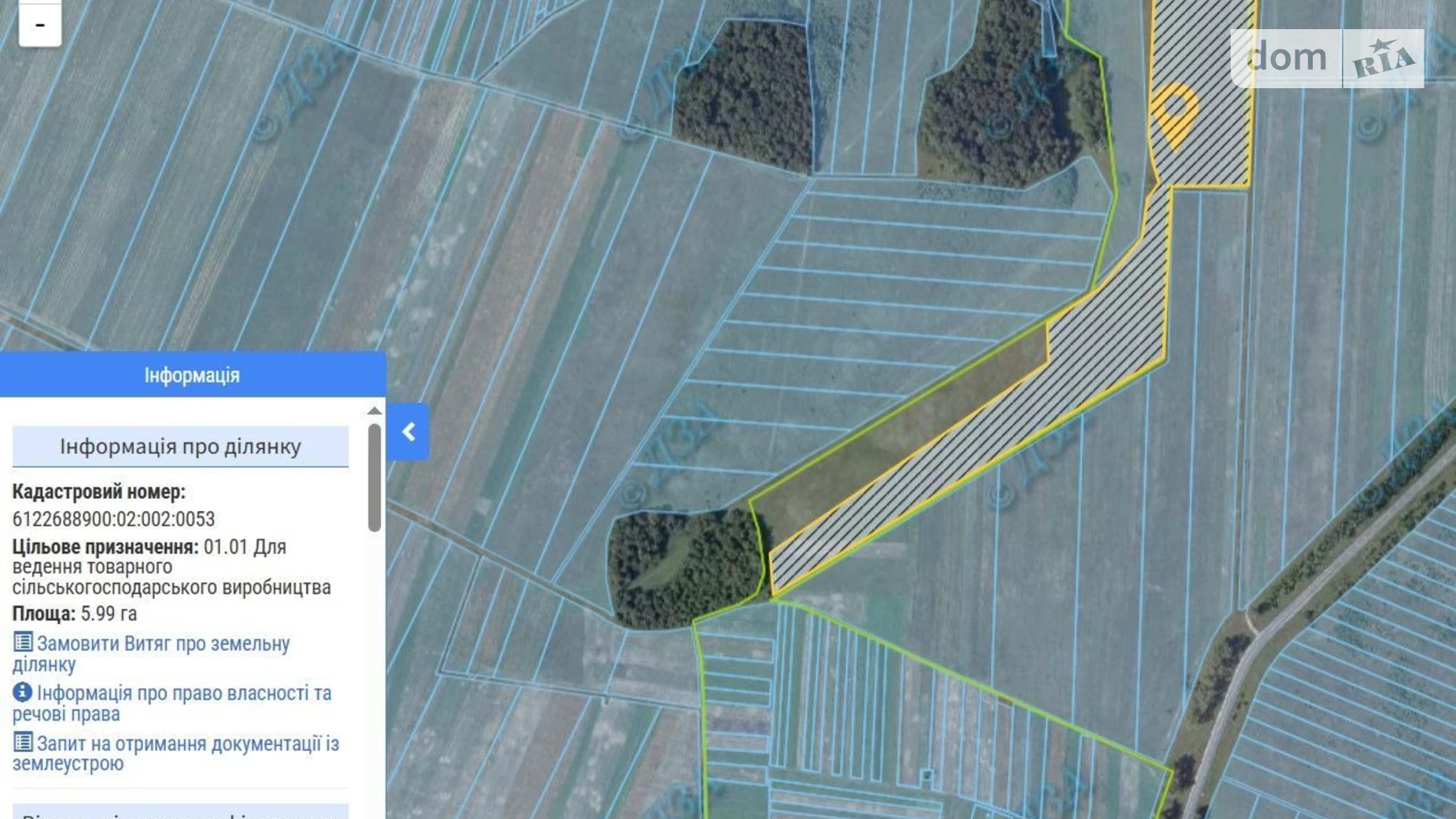Click the RIA logo badge

point(1383,59)
